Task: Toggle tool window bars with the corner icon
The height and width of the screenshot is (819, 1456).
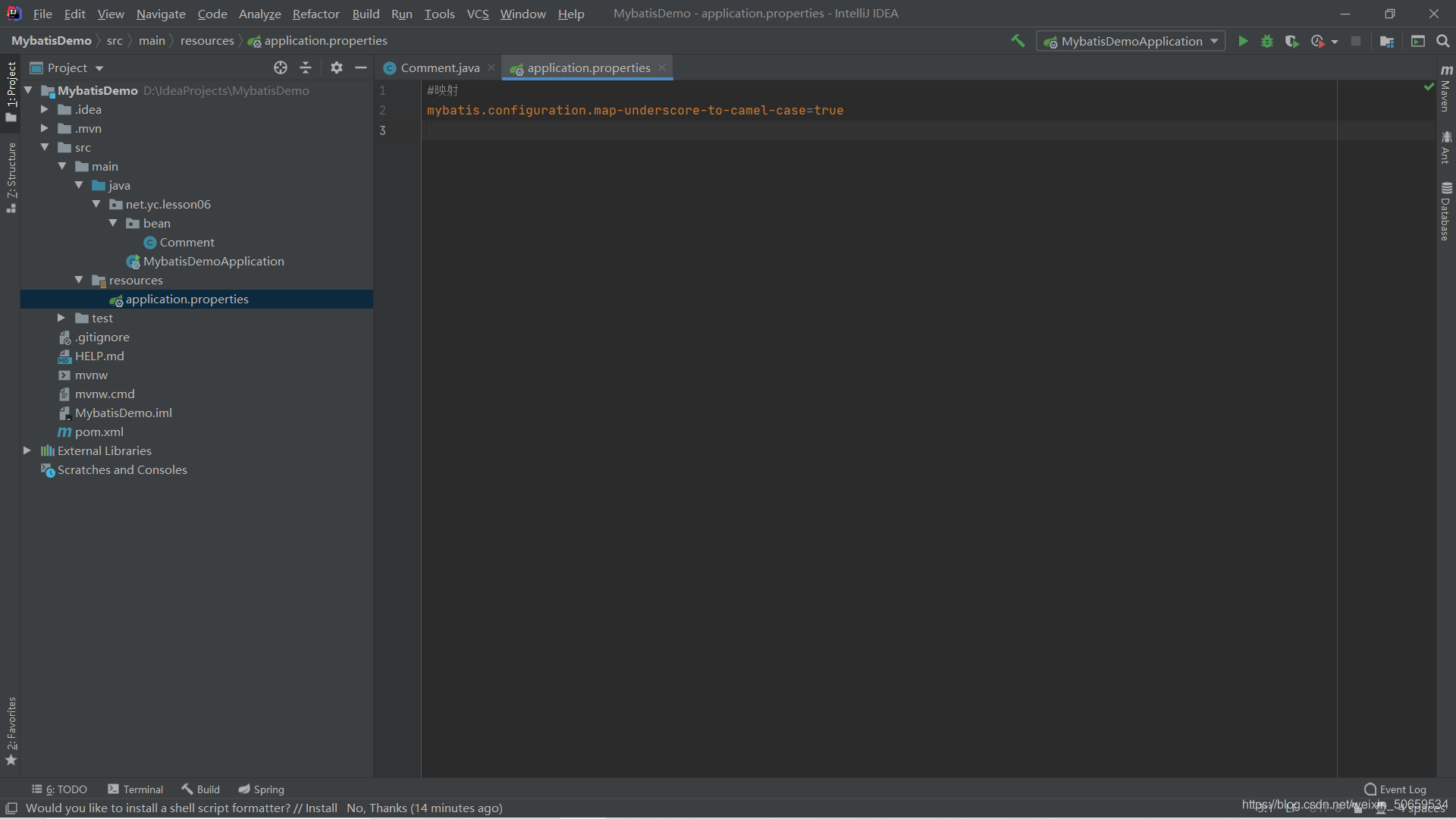Action: (11, 808)
